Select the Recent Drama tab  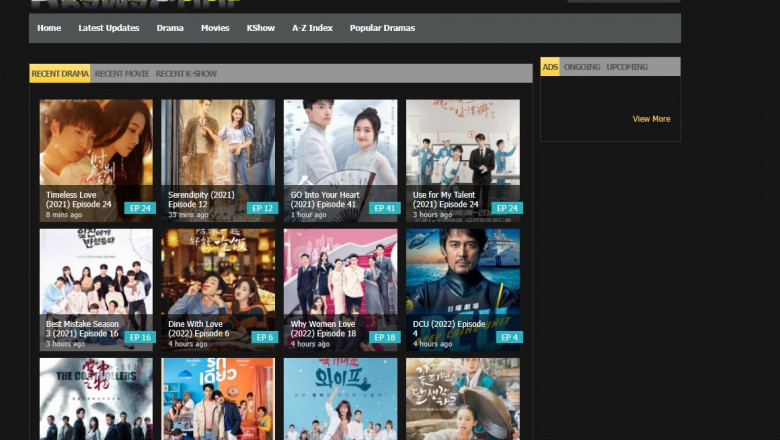tap(60, 73)
